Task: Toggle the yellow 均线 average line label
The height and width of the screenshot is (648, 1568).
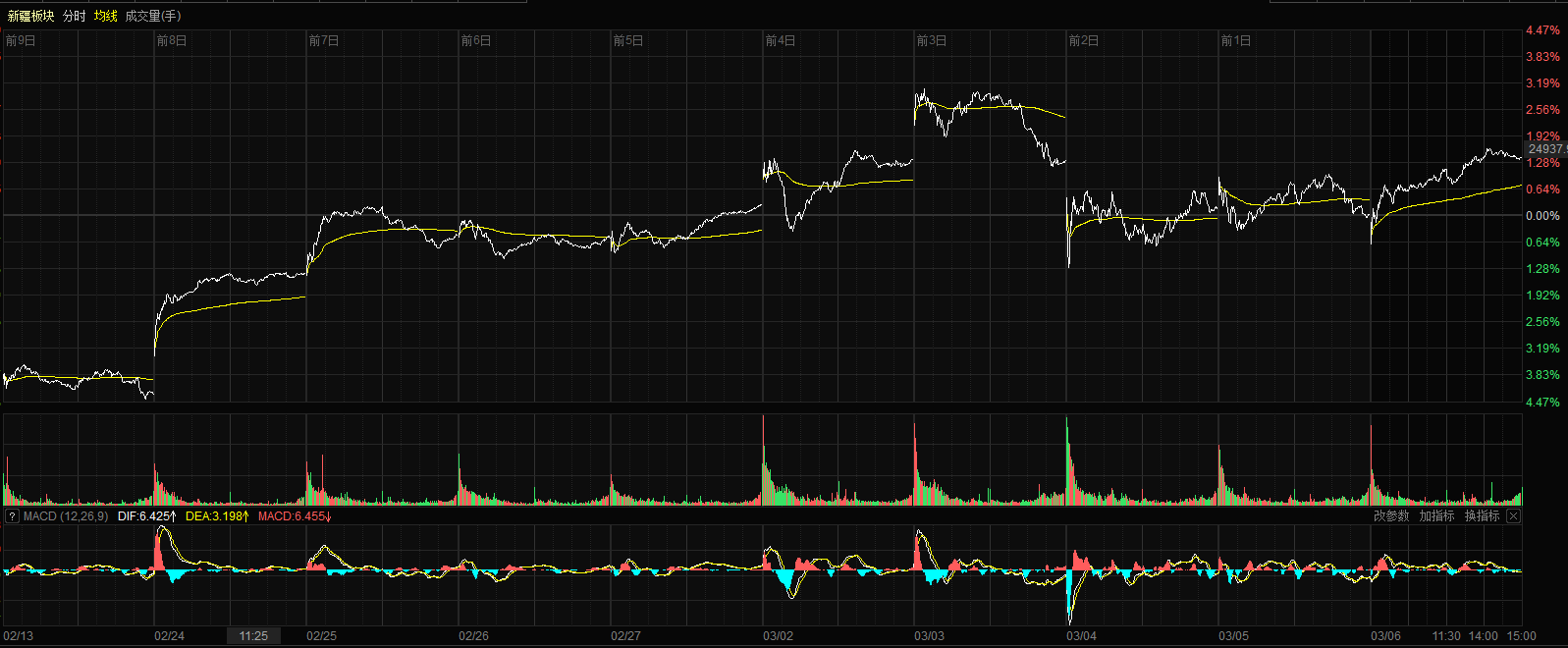Action: coord(105,16)
